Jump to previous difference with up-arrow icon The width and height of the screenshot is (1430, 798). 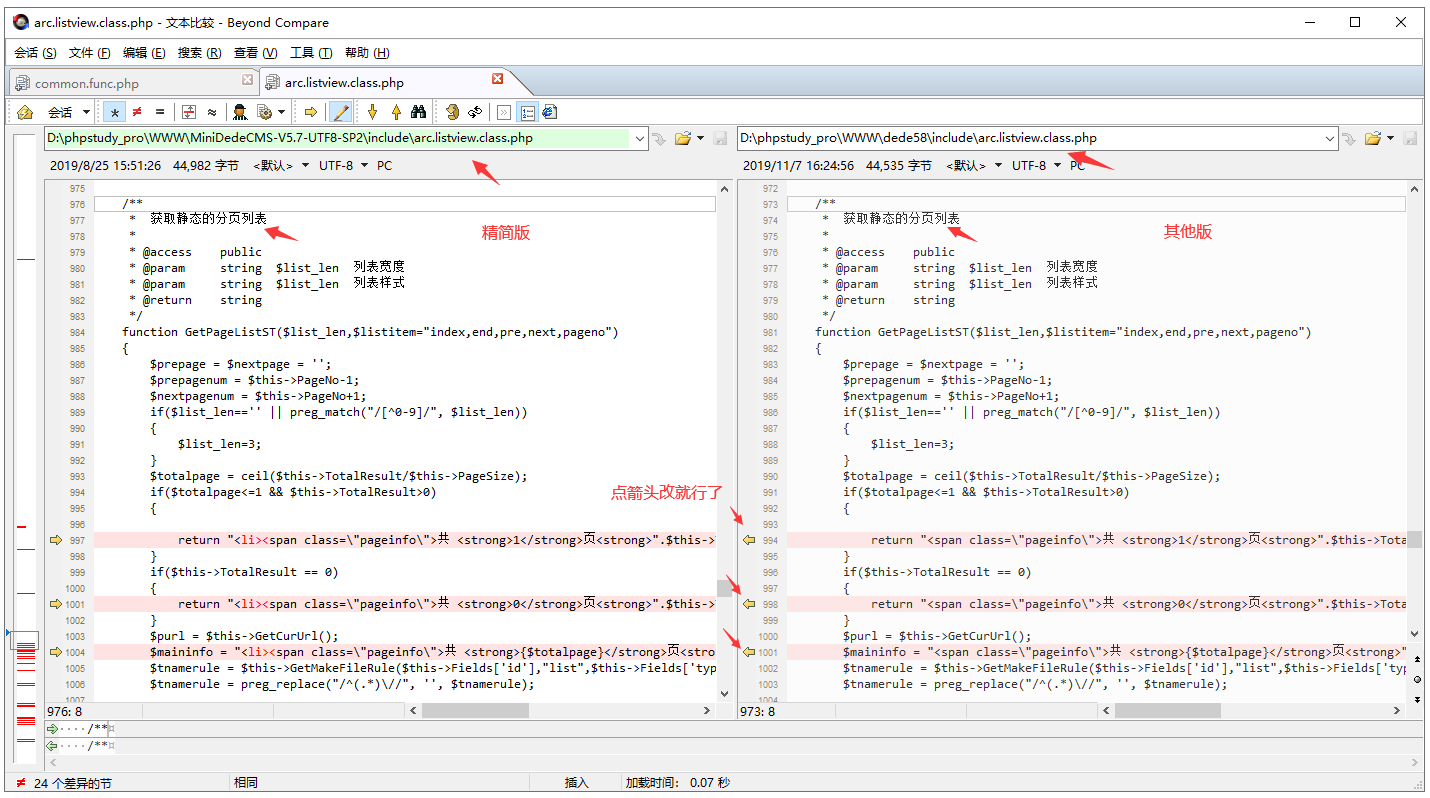[397, 111]
